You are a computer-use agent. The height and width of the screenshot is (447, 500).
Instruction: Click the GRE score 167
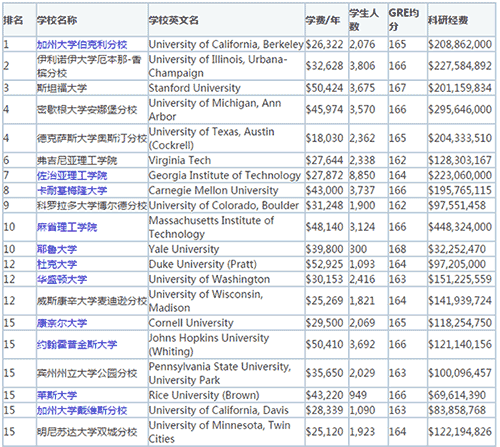click(x=397, y=88)
